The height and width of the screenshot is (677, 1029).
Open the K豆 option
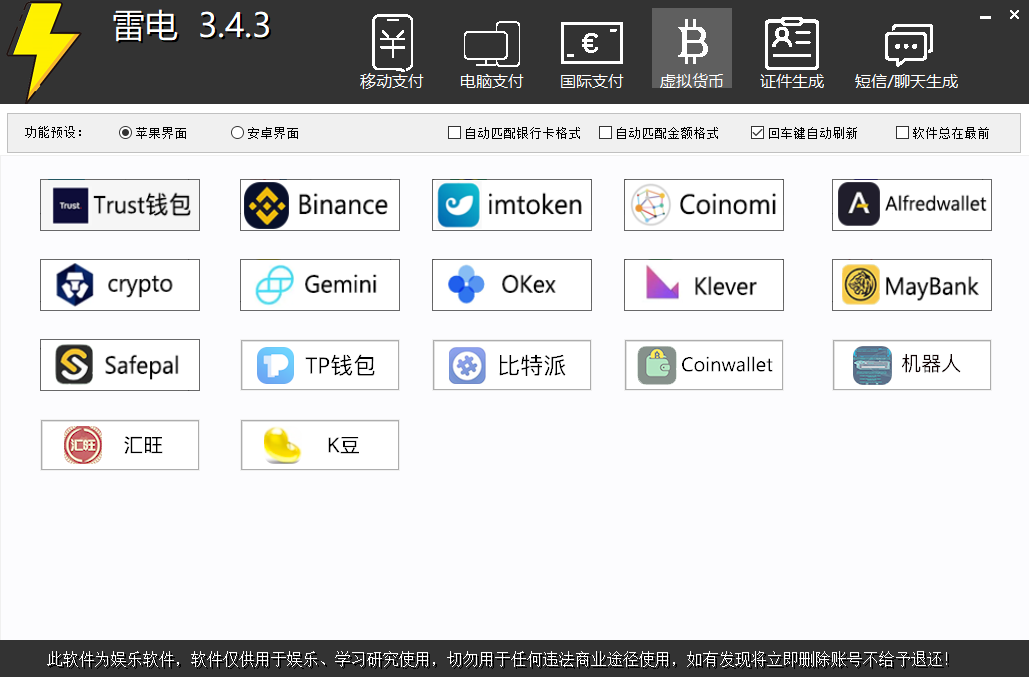point(320,445)
